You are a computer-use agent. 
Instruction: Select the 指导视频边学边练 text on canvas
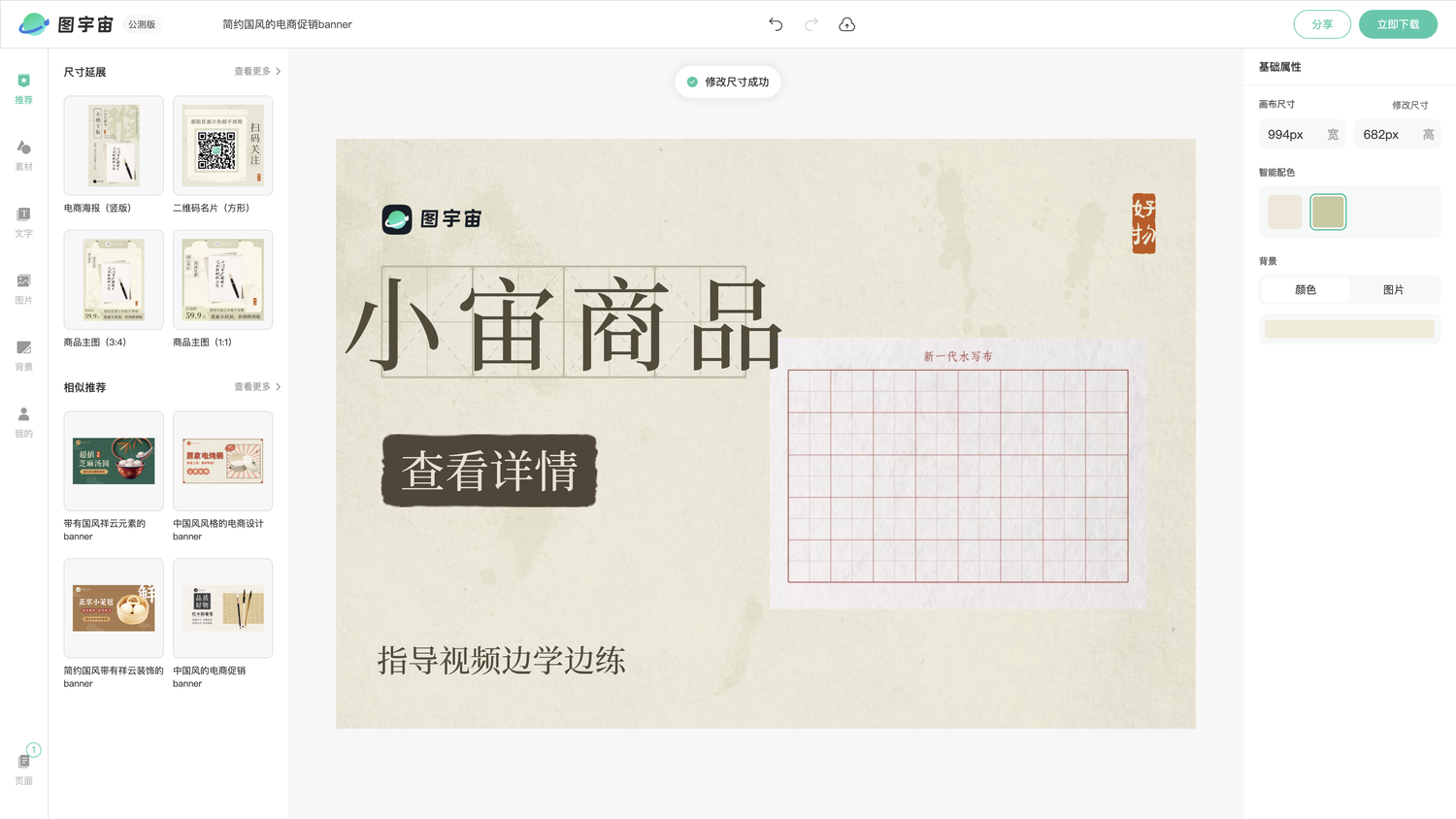click(501, 661)
